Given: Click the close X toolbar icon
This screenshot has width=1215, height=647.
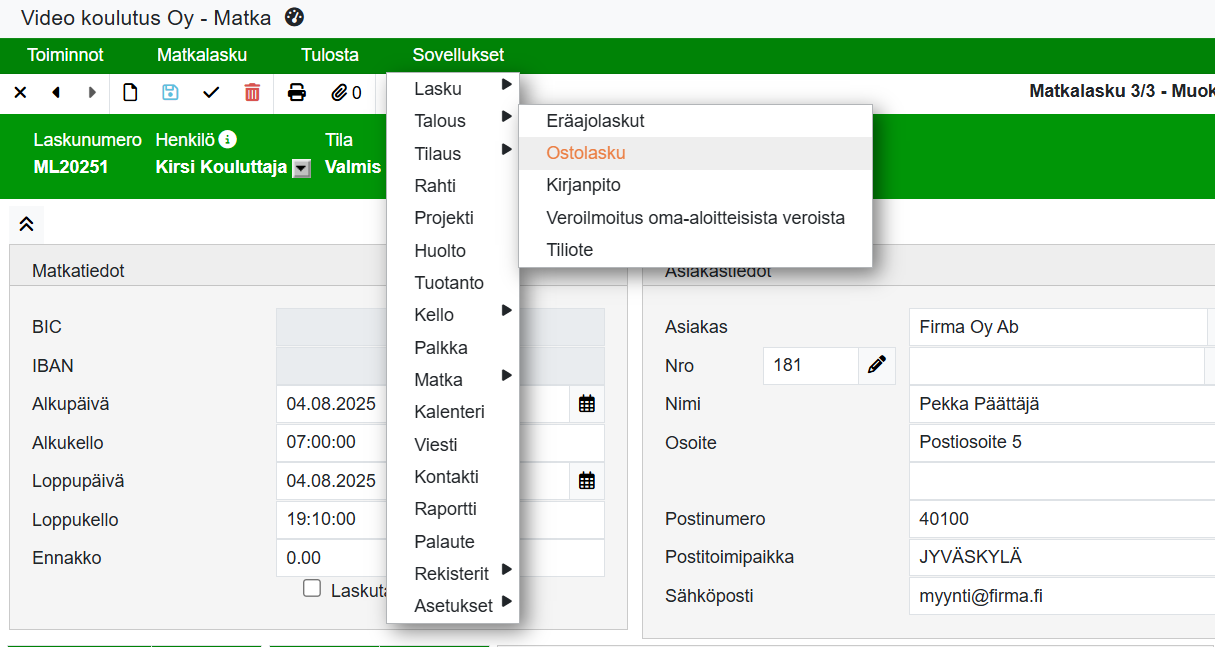Looking at the screenshot, I should point(20,93).
